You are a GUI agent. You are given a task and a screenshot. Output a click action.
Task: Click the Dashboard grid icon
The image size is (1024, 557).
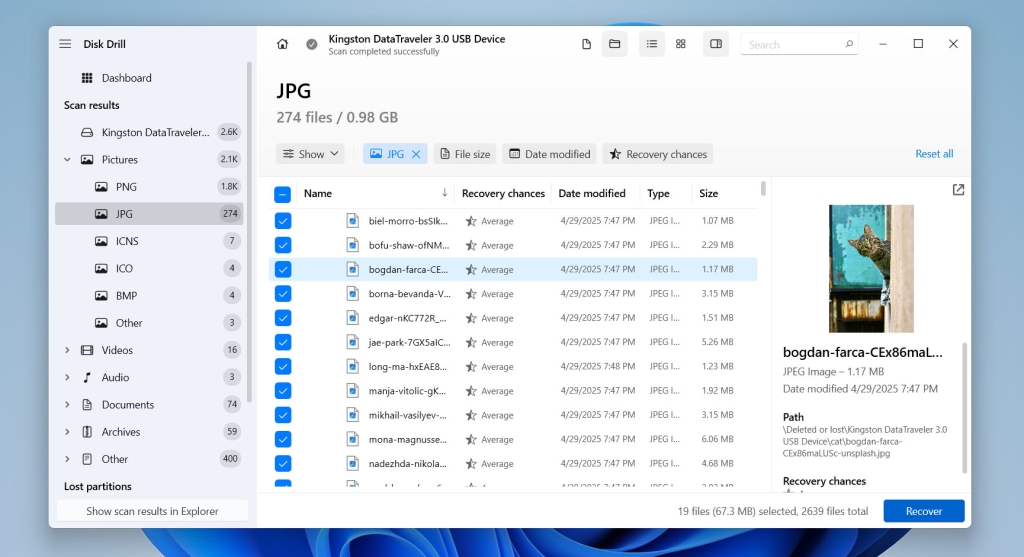point(87,78)
